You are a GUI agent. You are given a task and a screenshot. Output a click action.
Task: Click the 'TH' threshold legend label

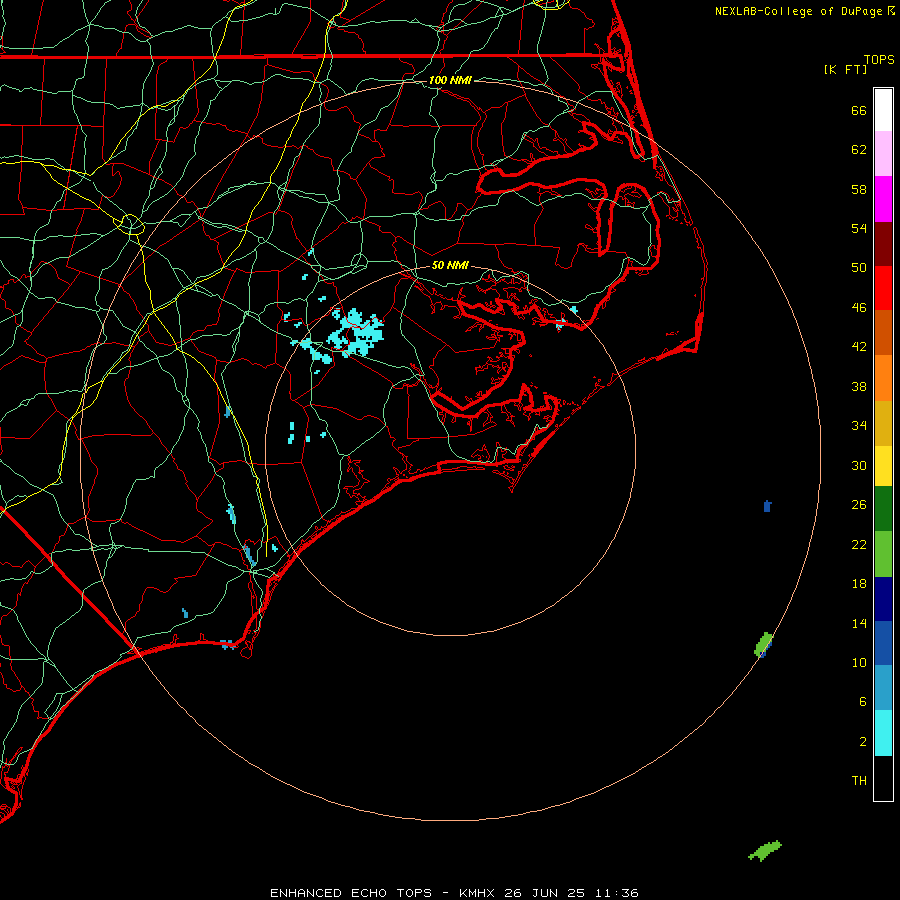coord(859,781)
